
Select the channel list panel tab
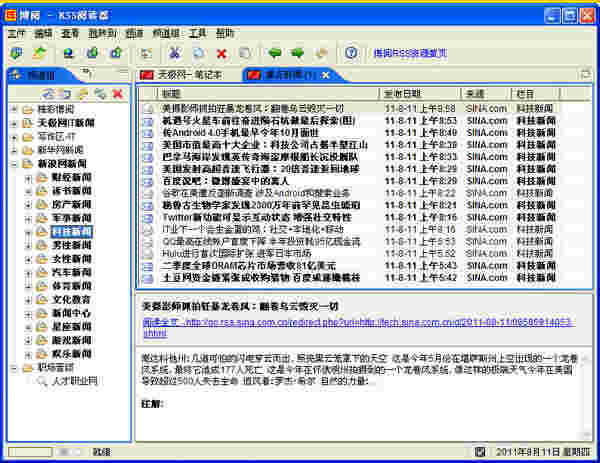(42, 75)
